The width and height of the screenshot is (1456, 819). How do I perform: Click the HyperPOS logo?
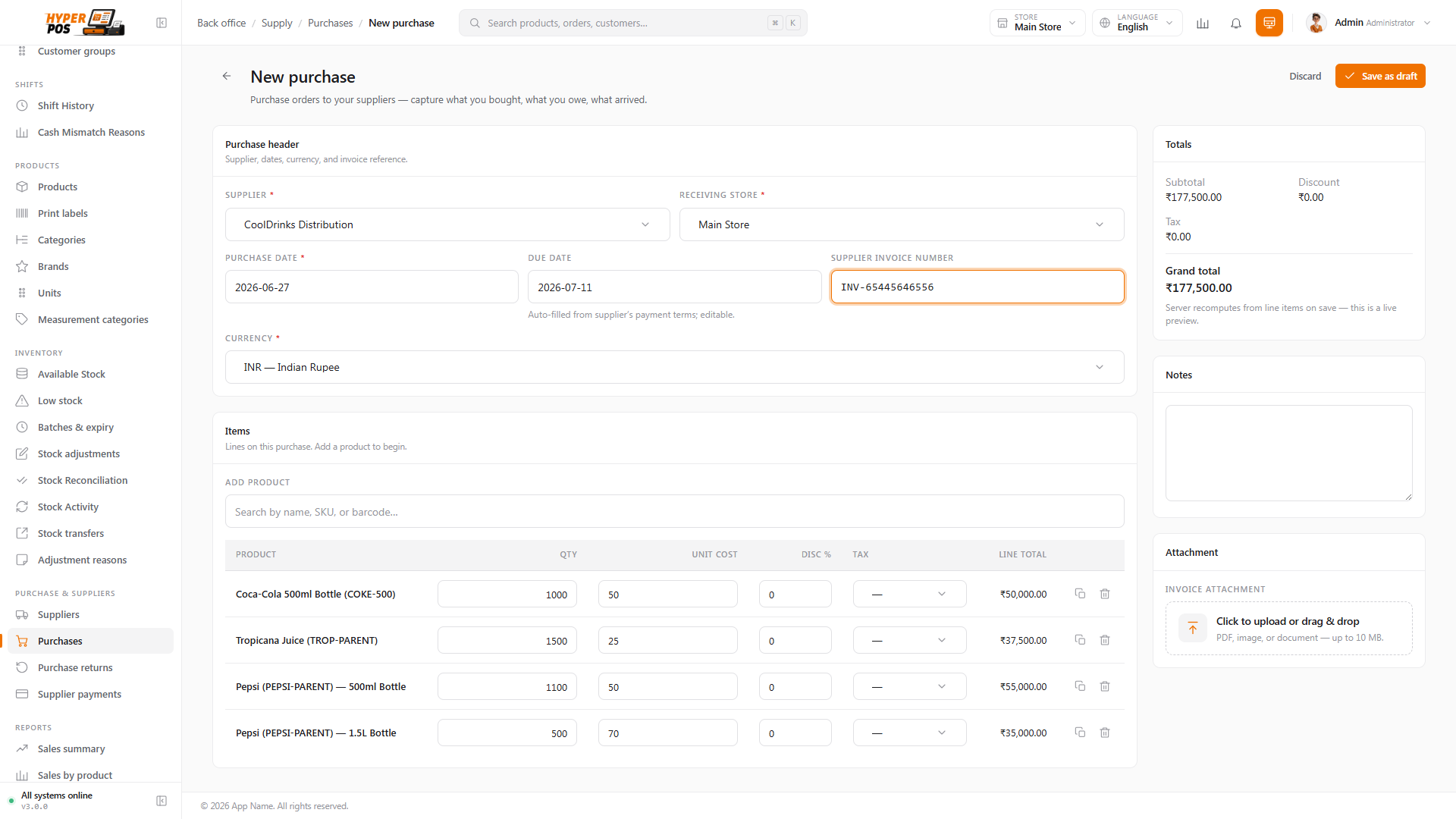click(x=85, y=23)
